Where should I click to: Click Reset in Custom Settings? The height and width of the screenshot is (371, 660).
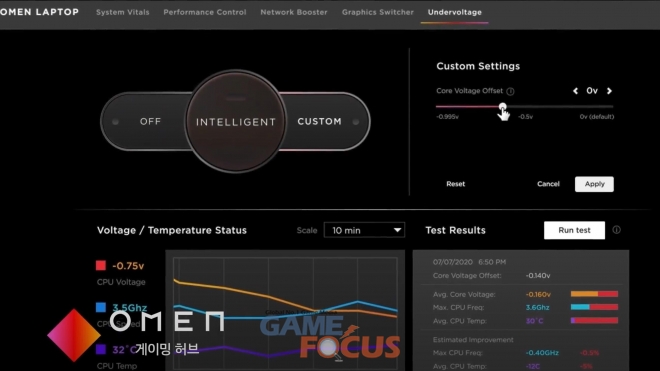pyautogui.click(x=455, y=184)
